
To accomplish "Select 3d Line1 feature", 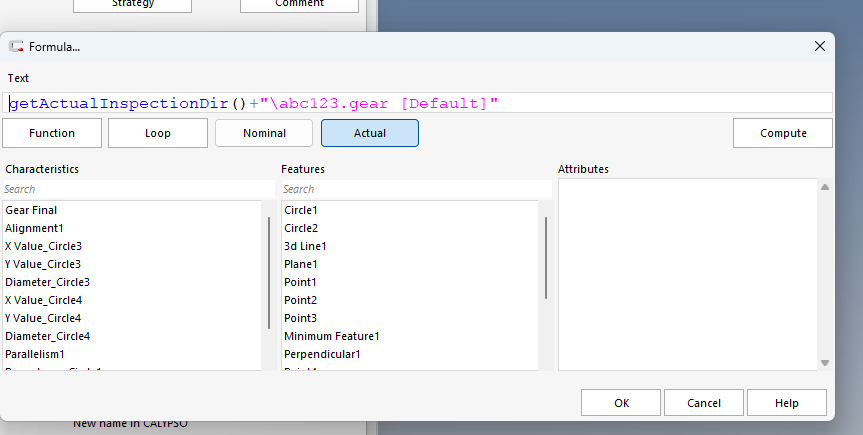I will [x=305, y=246].
